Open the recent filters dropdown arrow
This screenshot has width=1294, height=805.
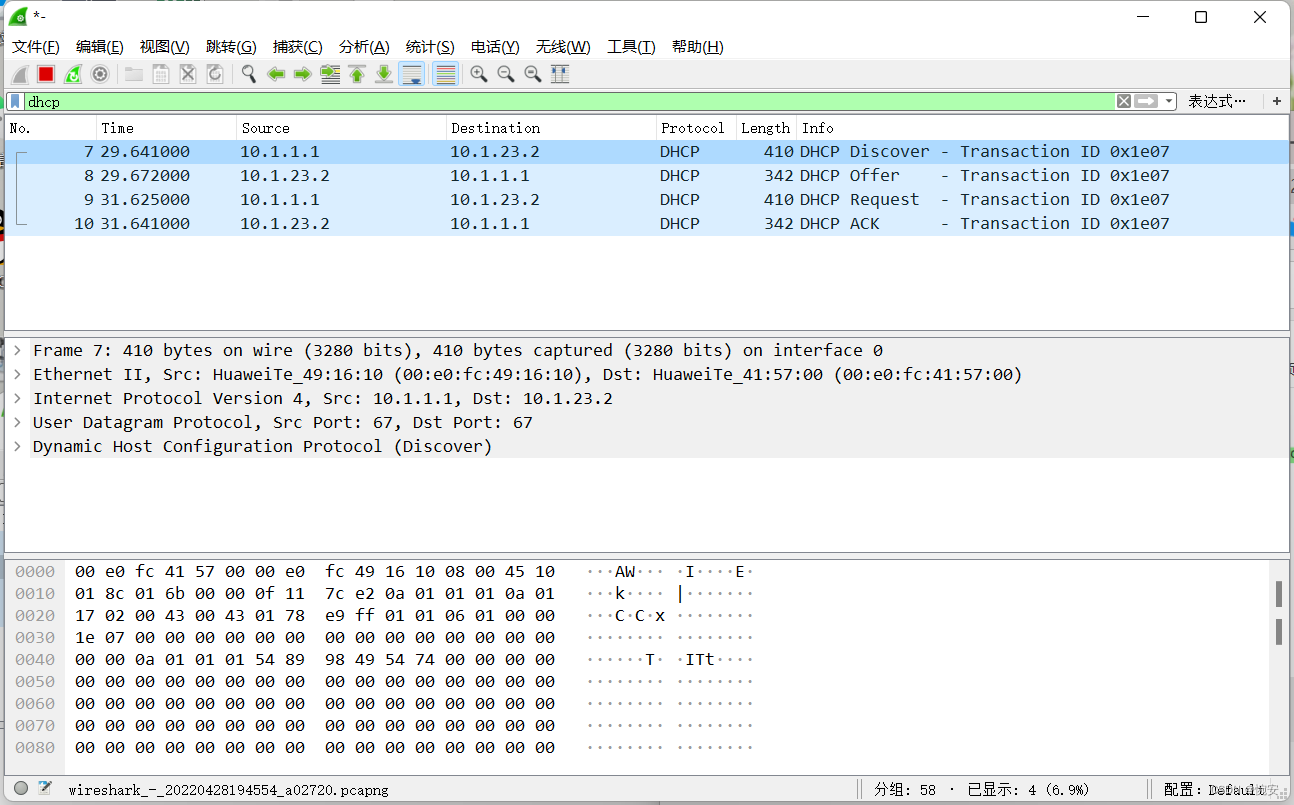click(x=1169, y=101)
